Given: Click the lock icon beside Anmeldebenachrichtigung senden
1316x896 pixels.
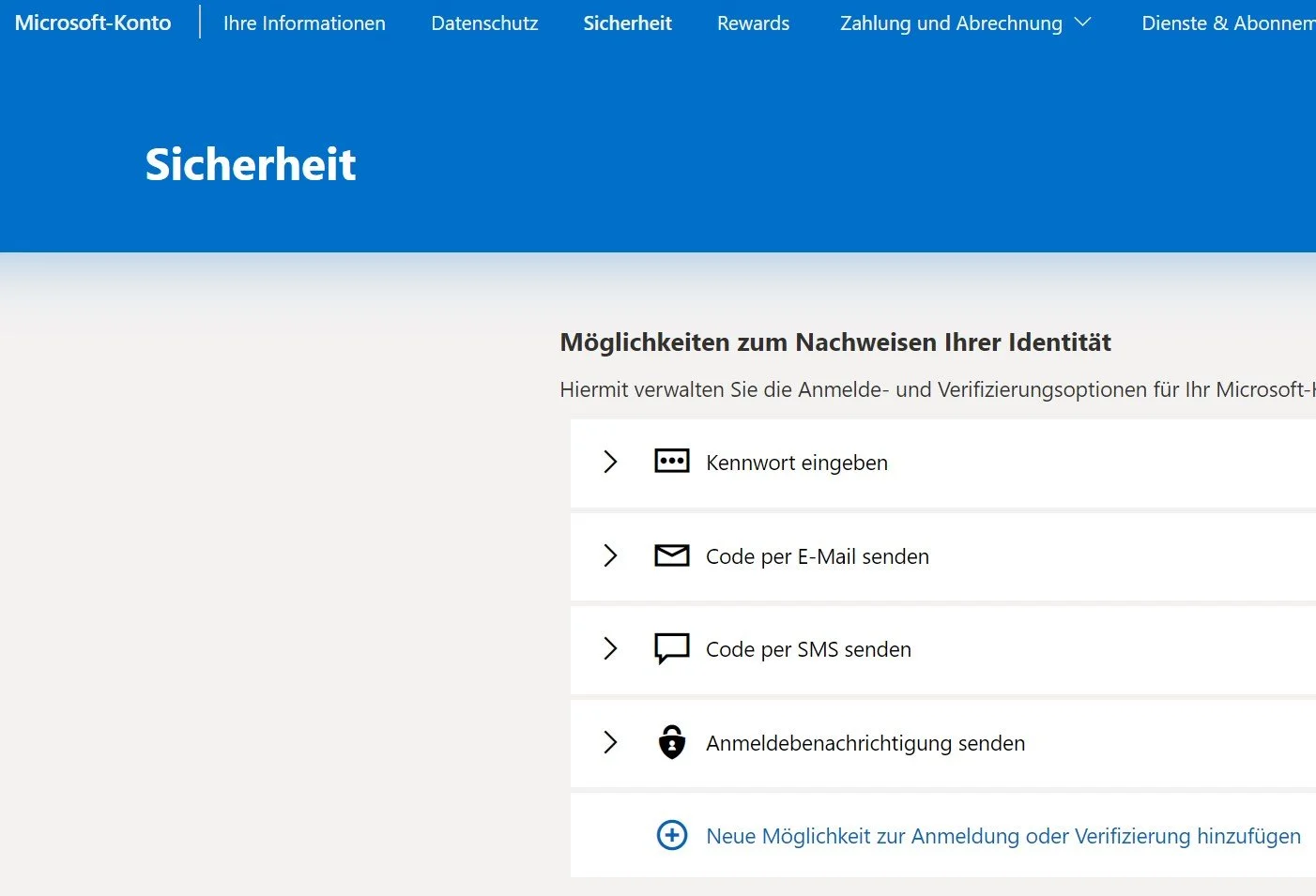Looking at the screenshot, I should click(671, 742).
